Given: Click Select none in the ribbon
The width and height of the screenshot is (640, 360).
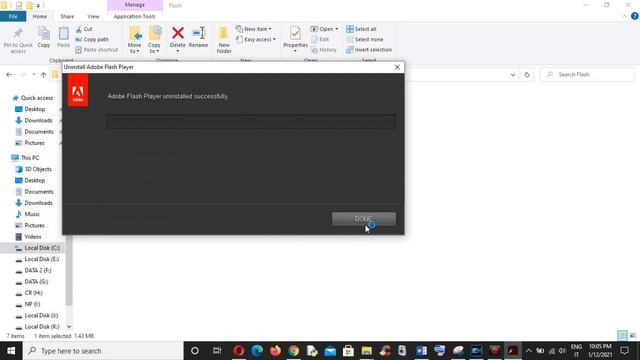Looking at the screenshot, I should (364, 39).
